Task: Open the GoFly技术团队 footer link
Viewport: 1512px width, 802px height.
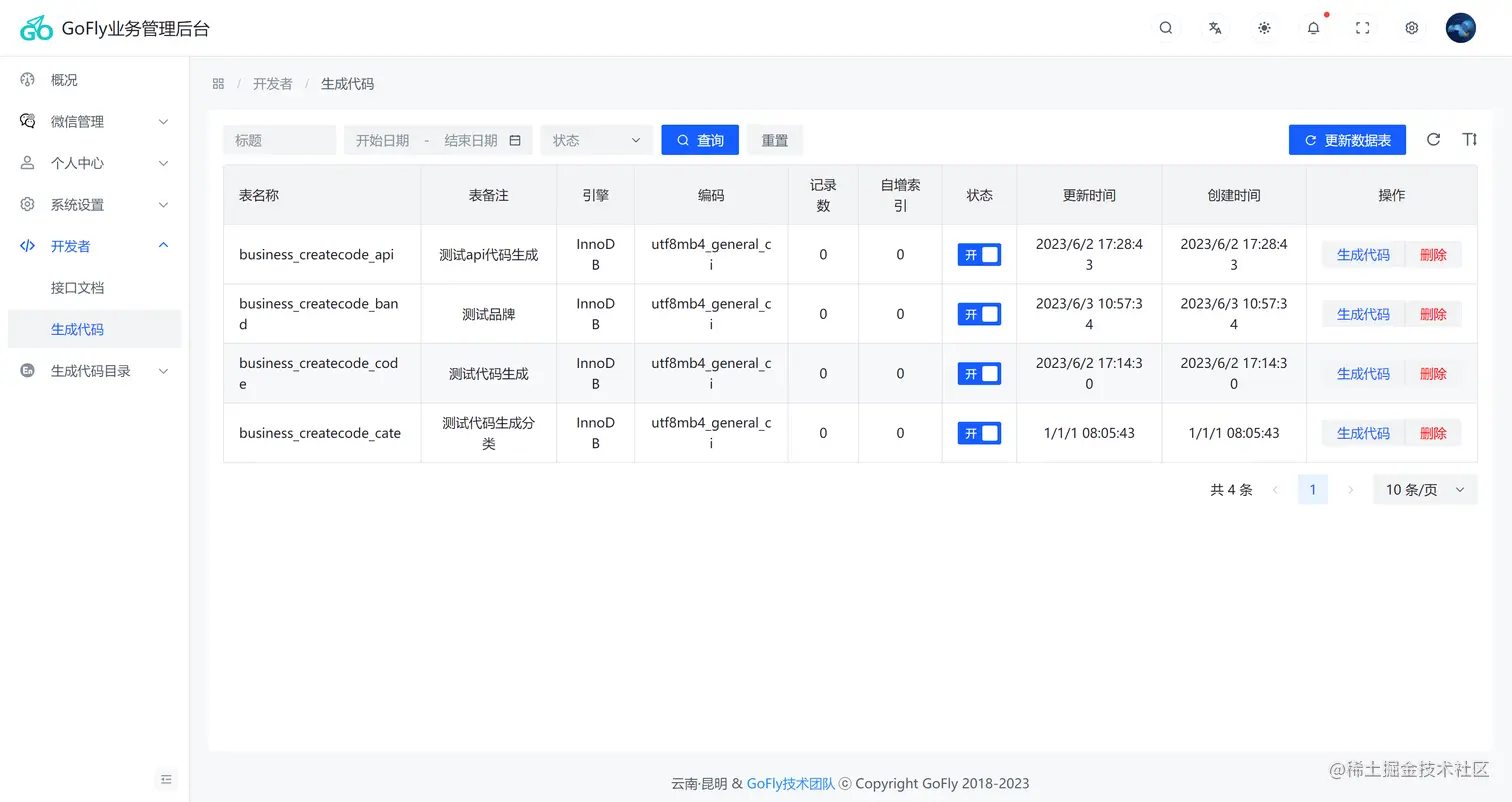Action: 790,784
